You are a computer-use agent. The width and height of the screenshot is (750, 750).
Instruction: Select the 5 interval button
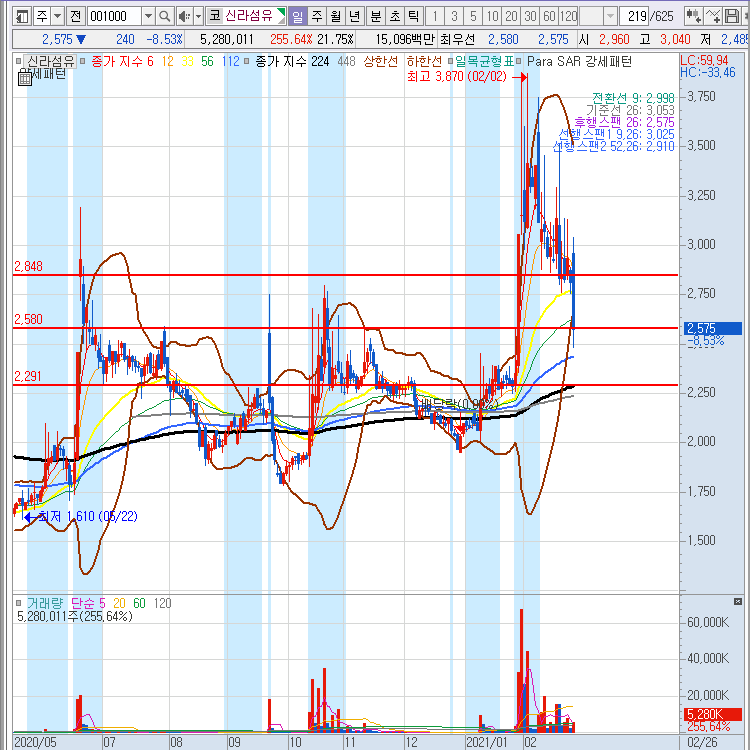coord(473,17)
